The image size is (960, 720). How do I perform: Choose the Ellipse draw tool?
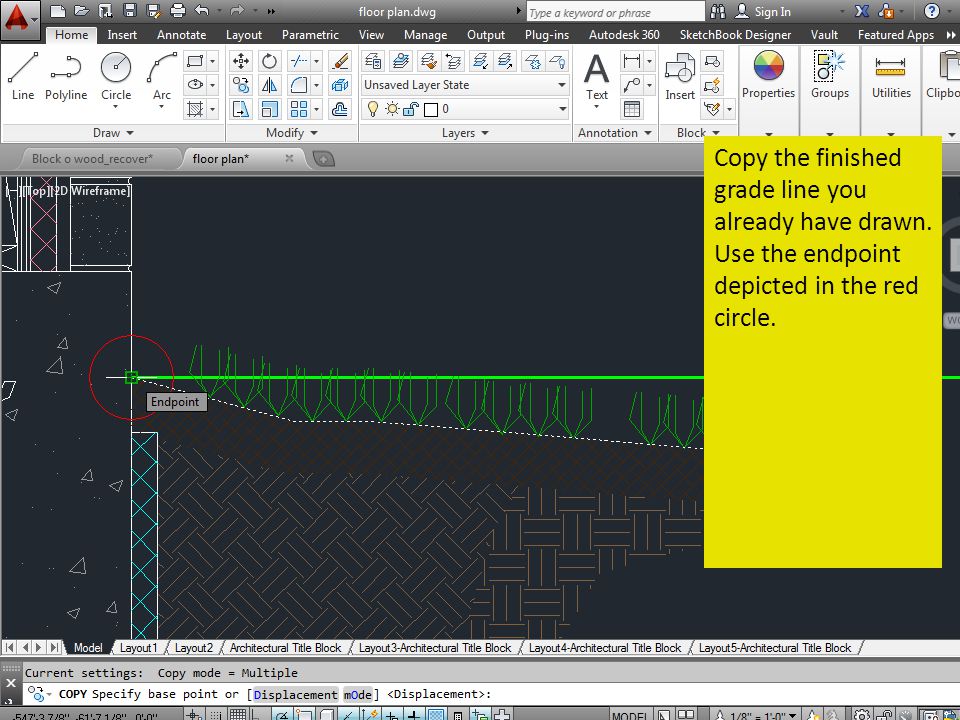pyautogui.click(x=195, y=84)
